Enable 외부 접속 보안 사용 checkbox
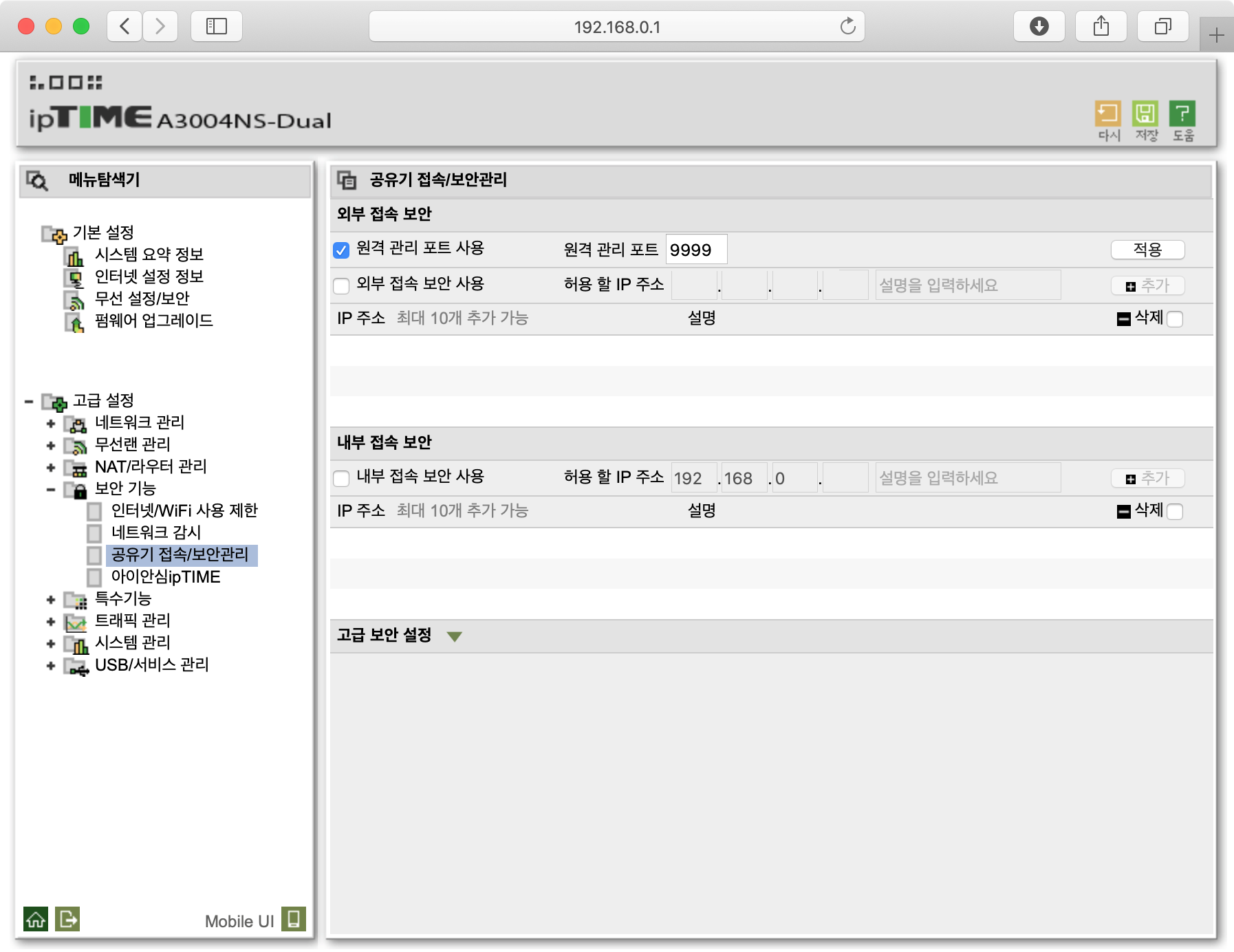Image resolution: width=1234 pixels, height=952 pixels. [341, 285]
